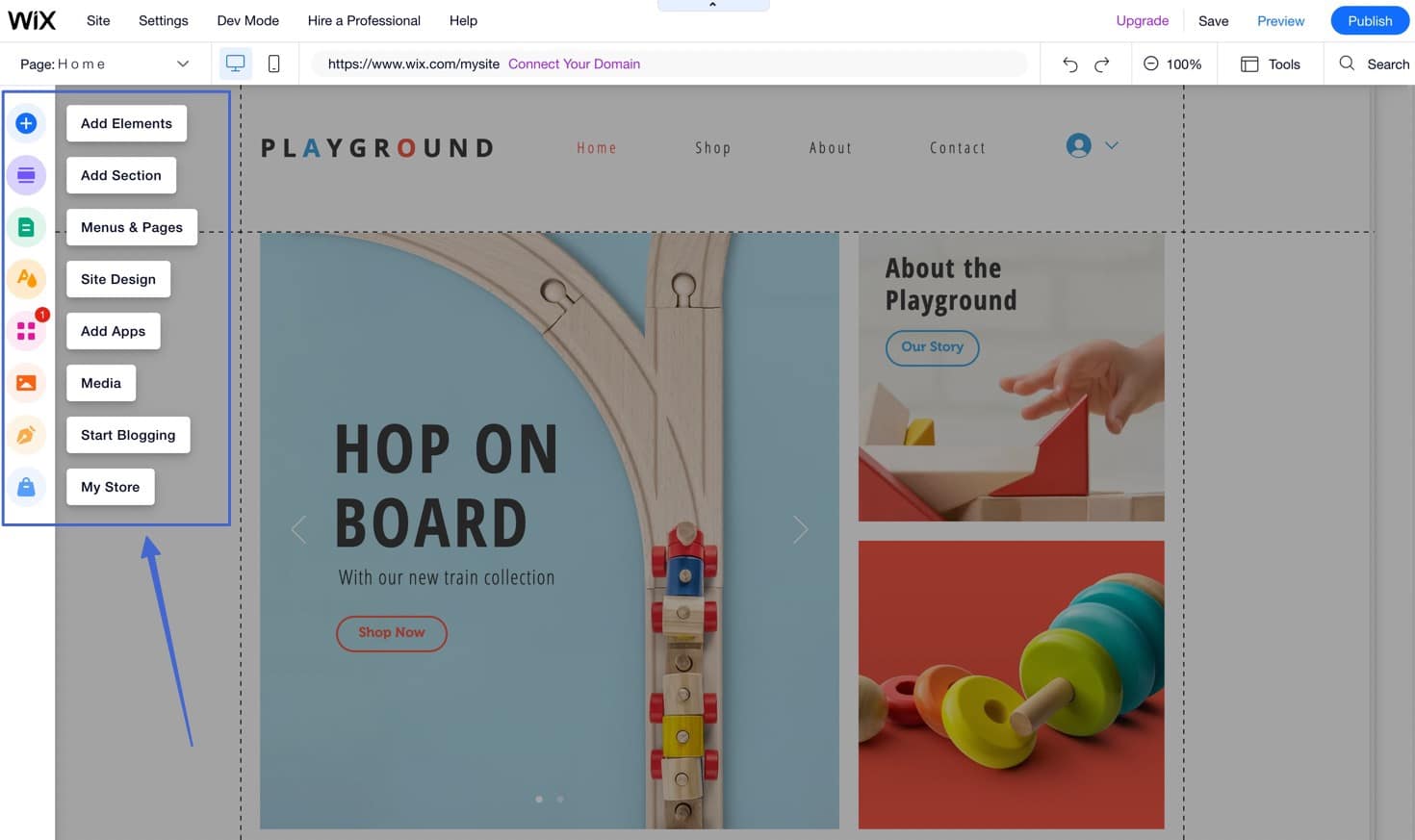Viewport: 1415px width, 840px height.
Task: Open the Media sidebar icon
Action: [x=26, y=383]
